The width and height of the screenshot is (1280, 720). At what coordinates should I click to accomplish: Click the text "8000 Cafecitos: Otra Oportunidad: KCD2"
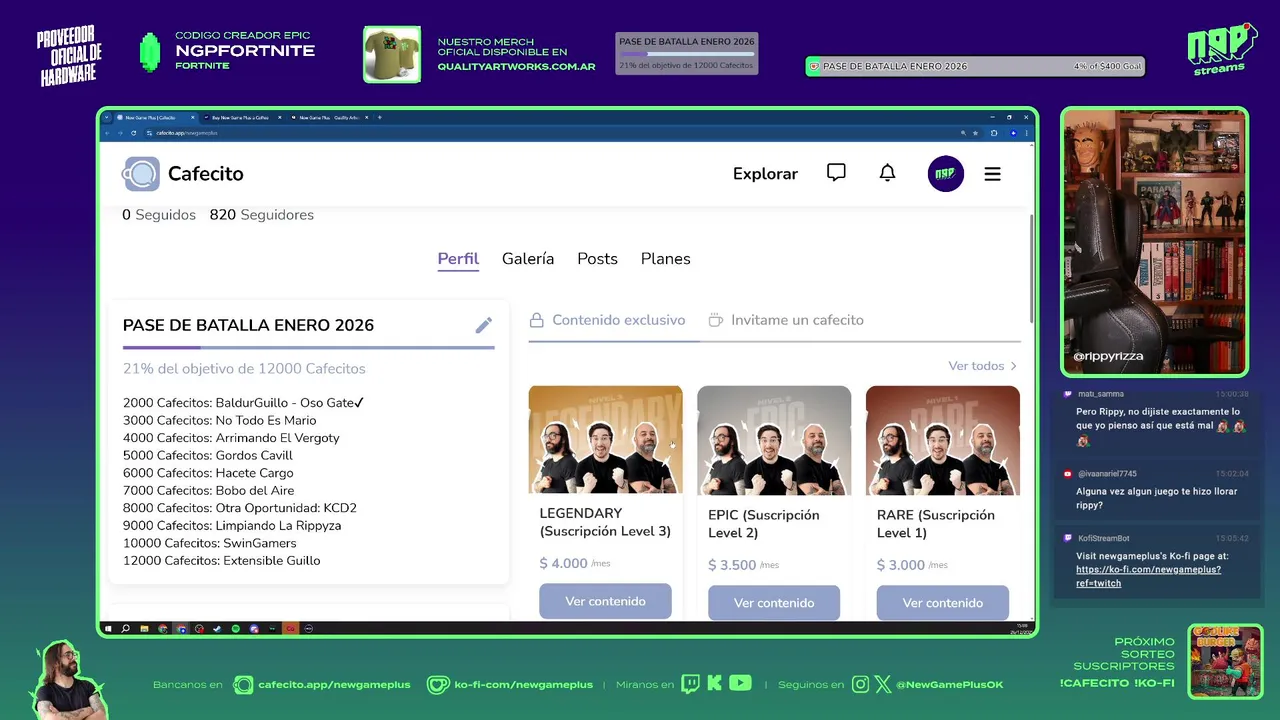[240, 508]
